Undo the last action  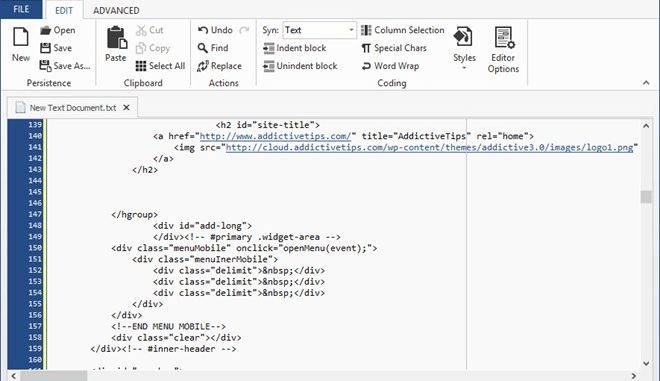[x=215, y=30]
